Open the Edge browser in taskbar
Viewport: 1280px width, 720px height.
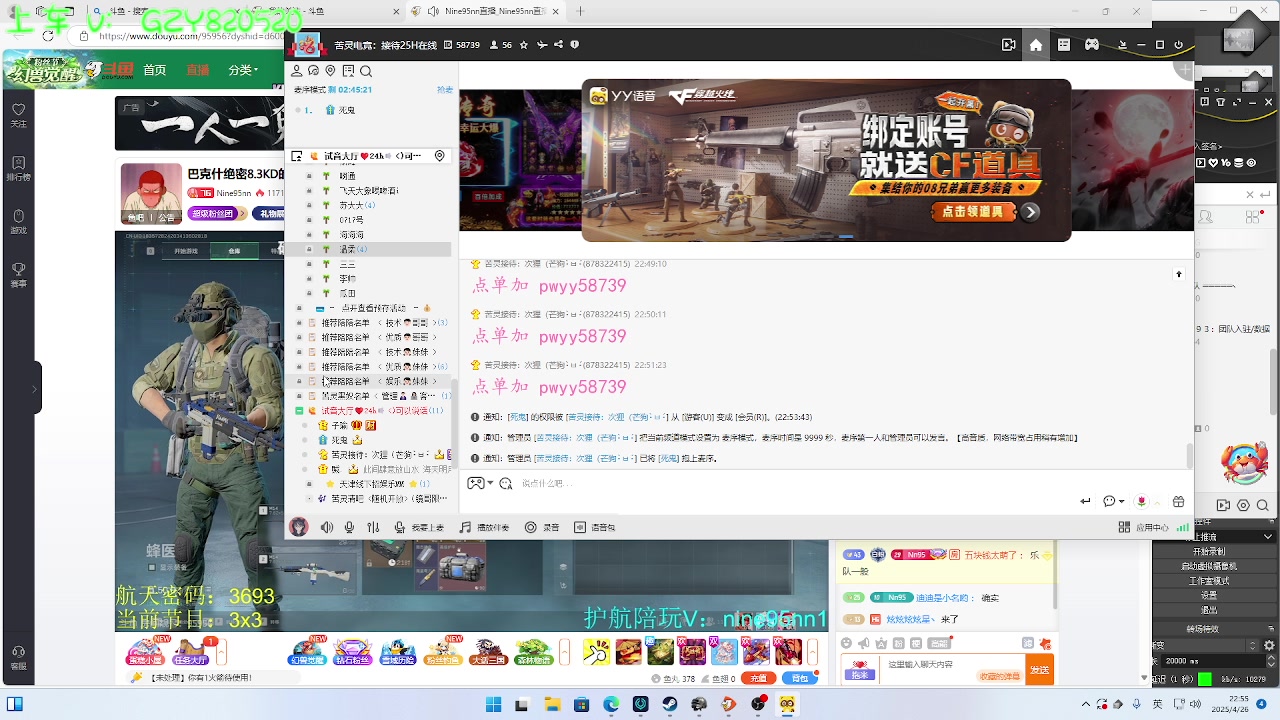[611, 705]
